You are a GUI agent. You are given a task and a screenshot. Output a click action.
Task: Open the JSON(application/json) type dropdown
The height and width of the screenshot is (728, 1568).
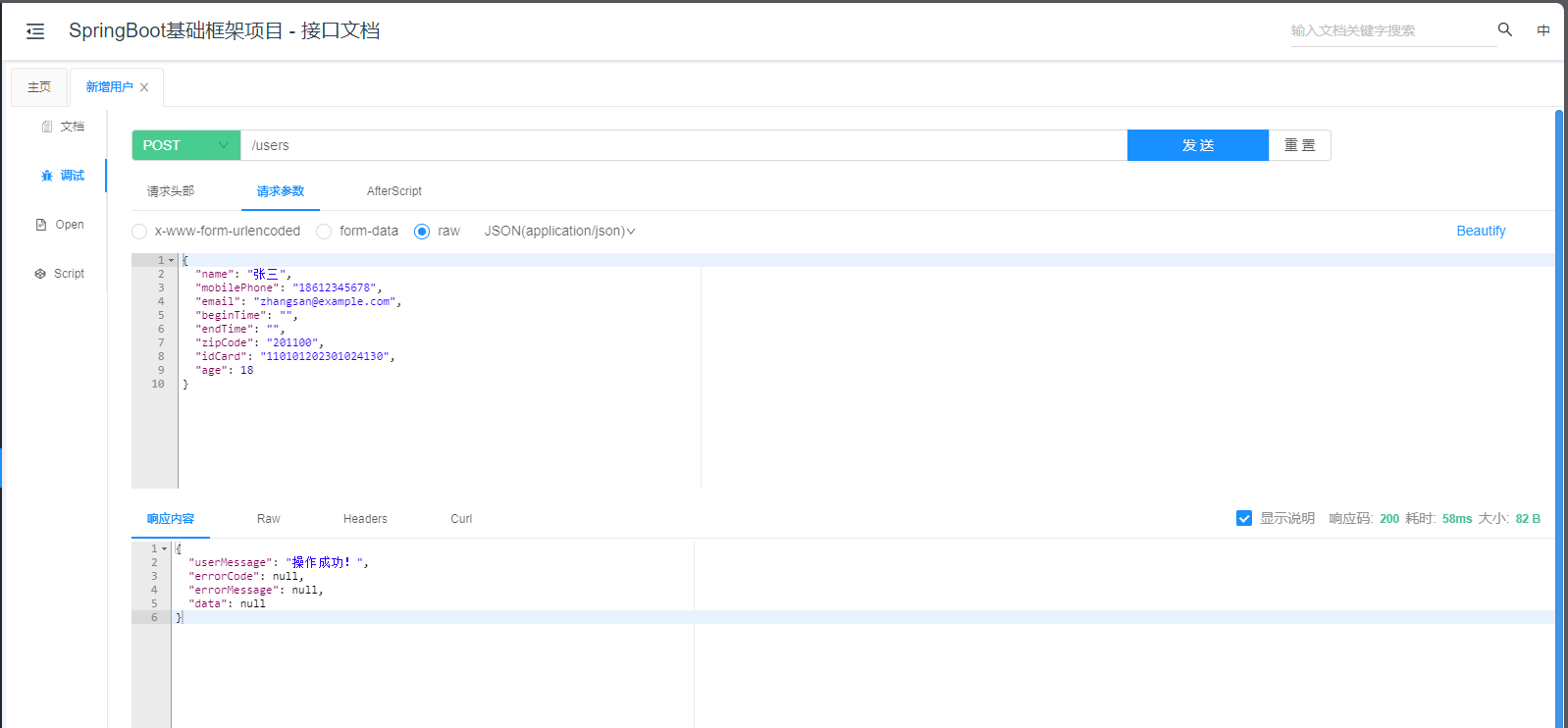click(559, 232)
